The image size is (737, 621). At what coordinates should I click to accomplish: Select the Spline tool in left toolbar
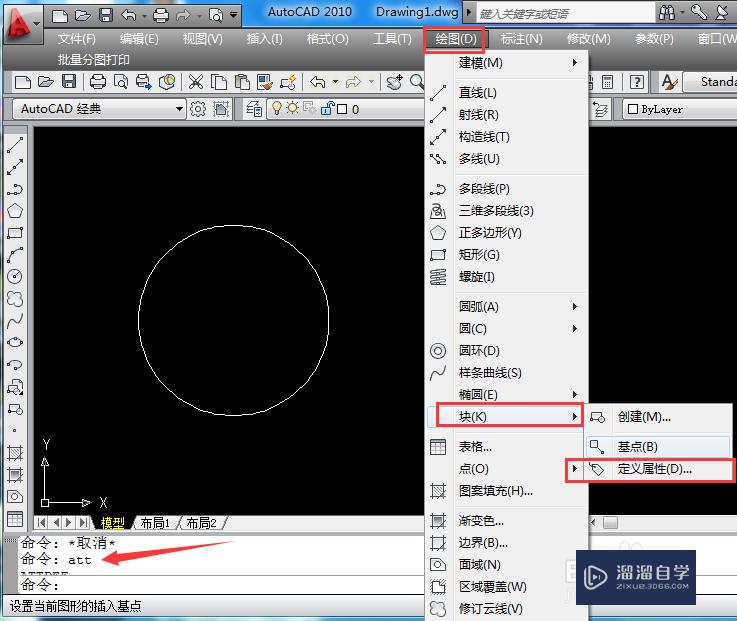click(x=15, y=320)
